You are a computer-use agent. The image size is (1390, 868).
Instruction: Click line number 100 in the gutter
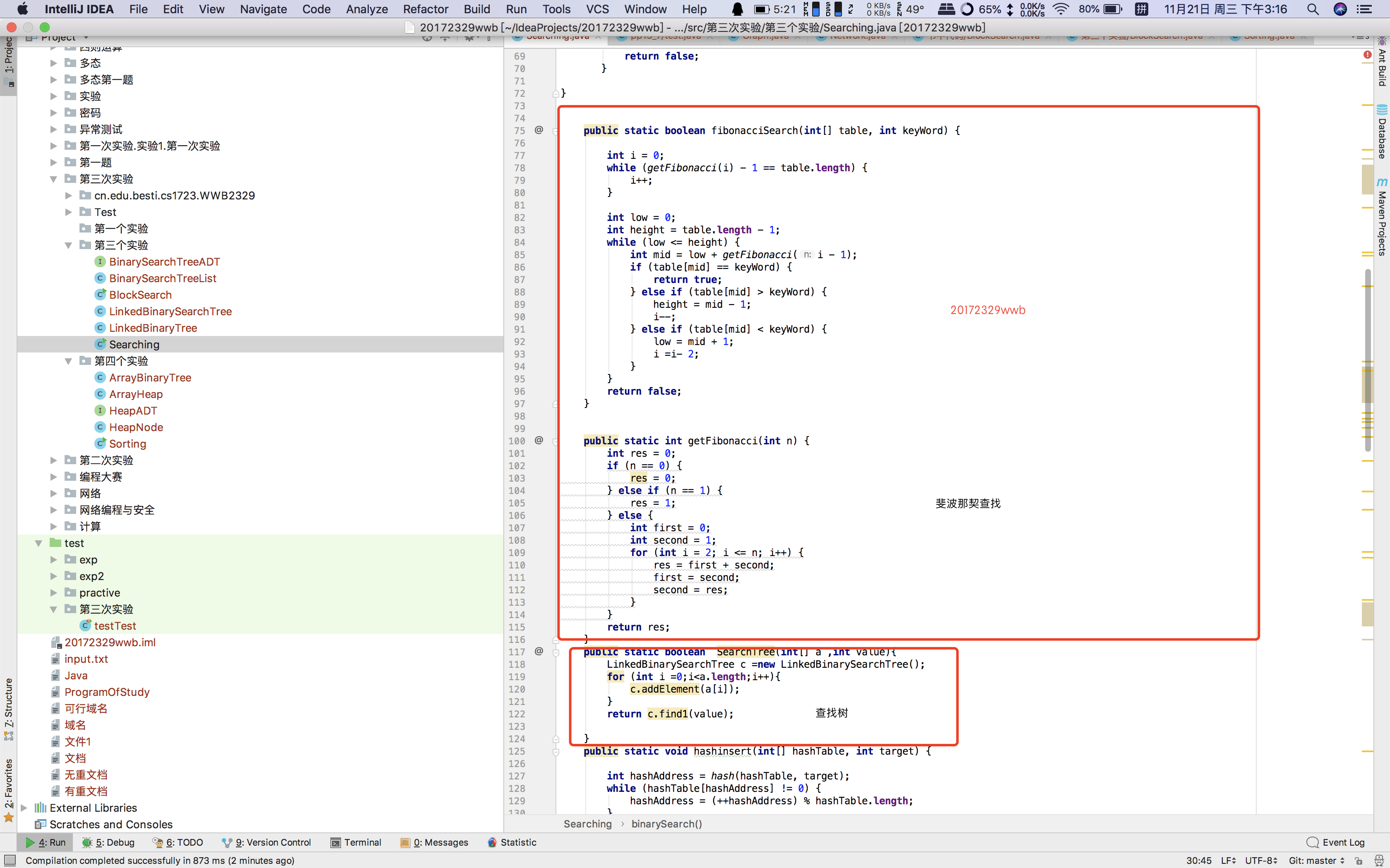pos(516,441)
